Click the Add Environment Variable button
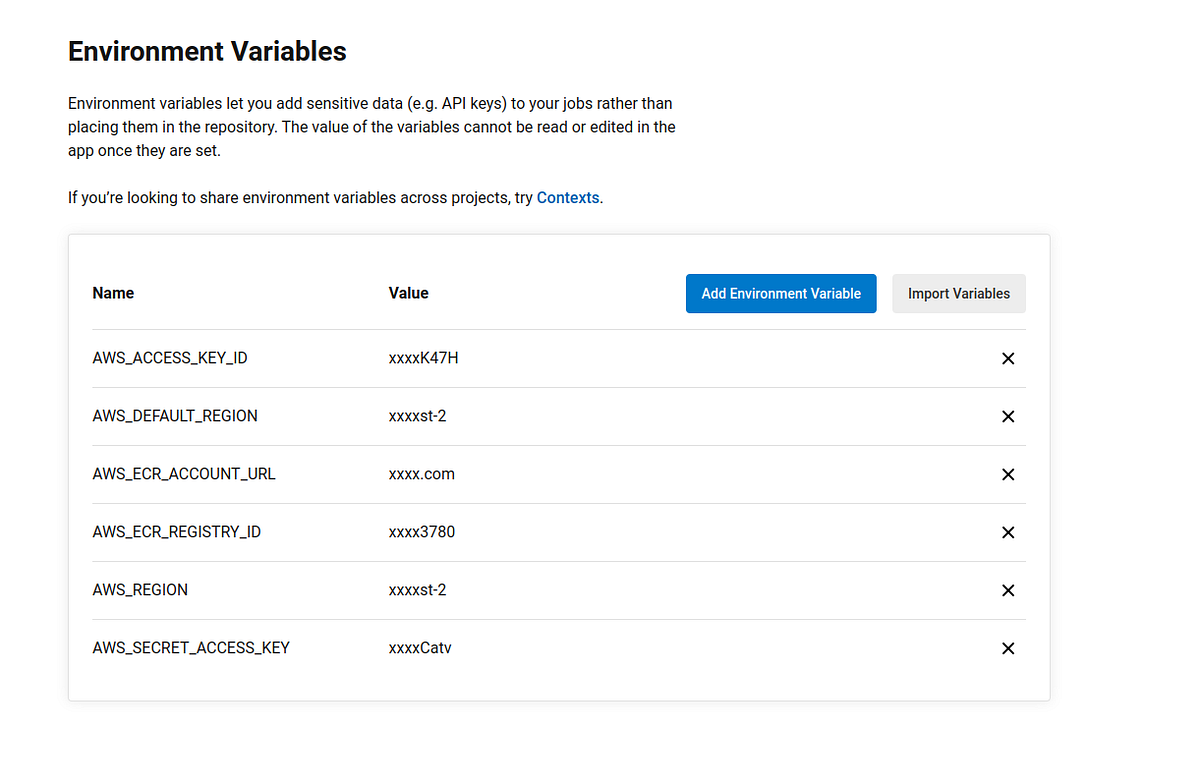1200x772 pixels. (781, 293)
